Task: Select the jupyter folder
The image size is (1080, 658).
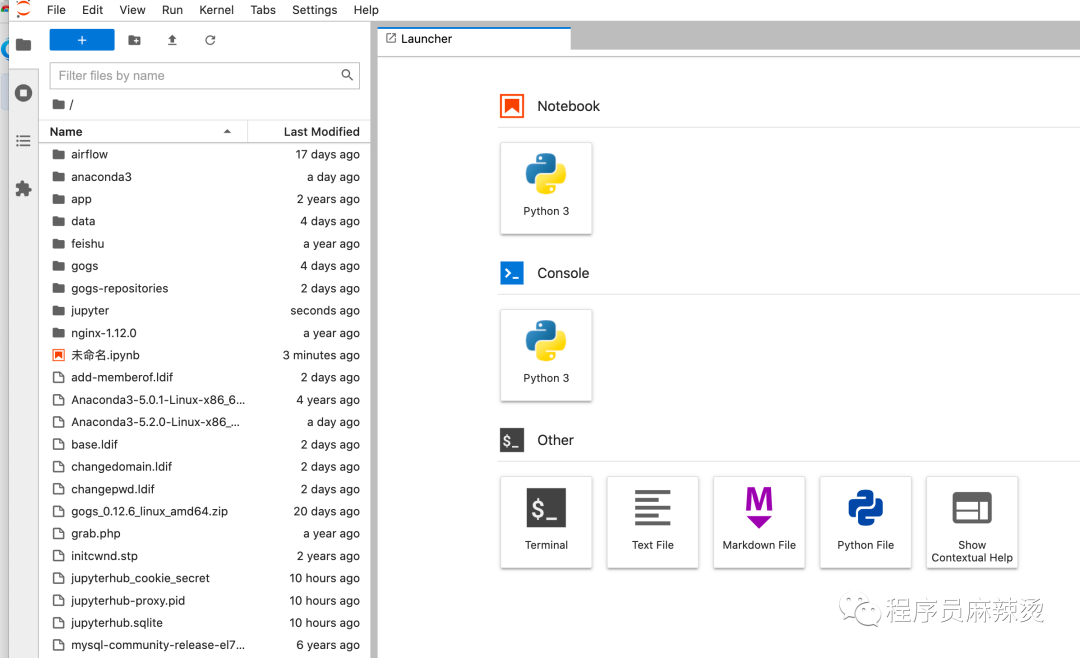Action: (x=205, y=310)
